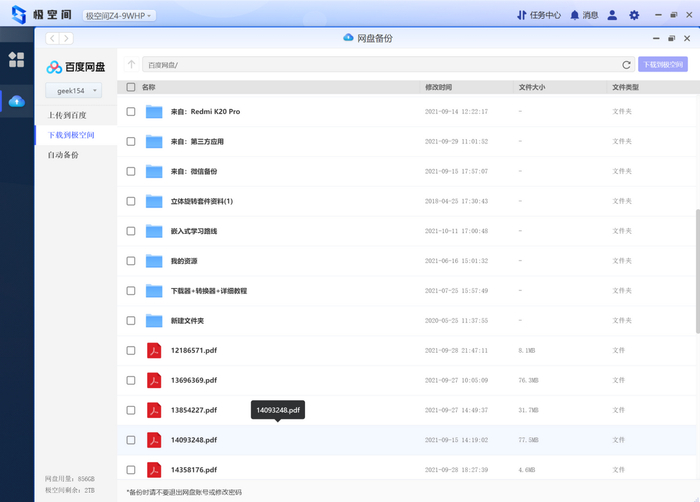Click the apps grid icon in sidebar
The height and width of the screenshot is (502, 700).
pos(17,59)
